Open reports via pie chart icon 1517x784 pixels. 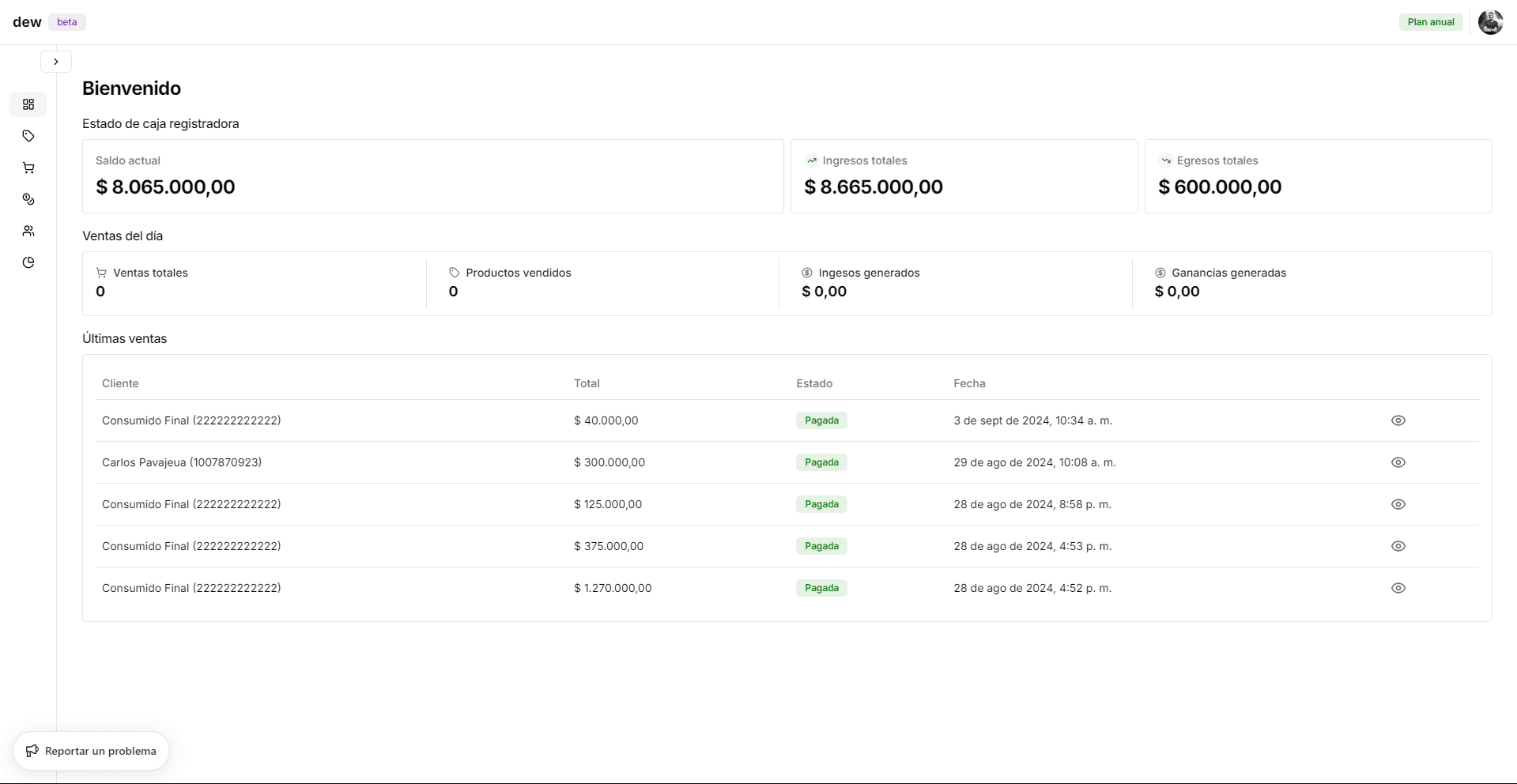click(x=28, y=262)
